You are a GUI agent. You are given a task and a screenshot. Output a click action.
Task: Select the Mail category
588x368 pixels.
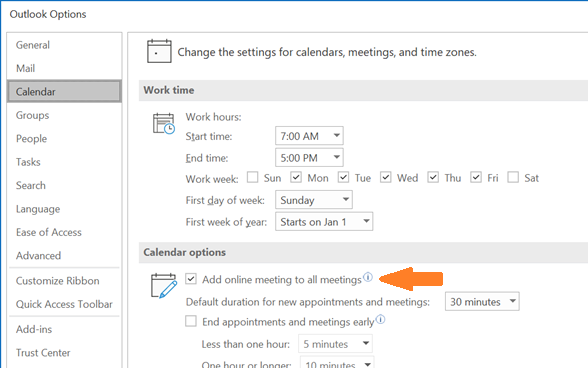point(26,68)
